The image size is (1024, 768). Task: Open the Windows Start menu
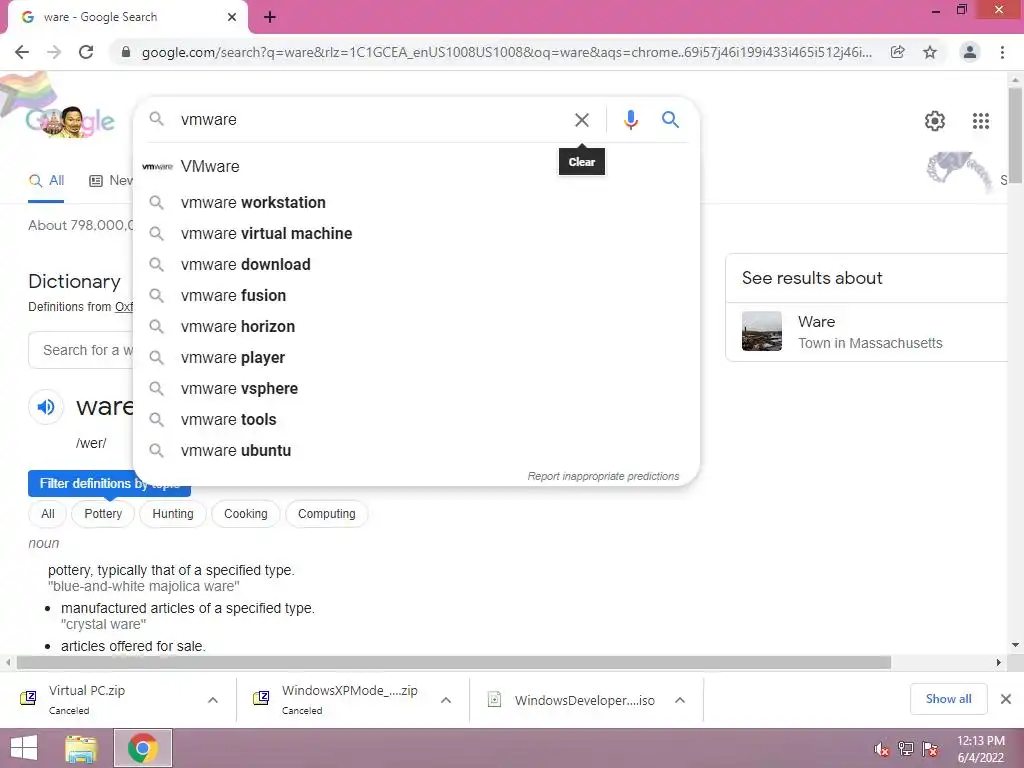point(24,748)
